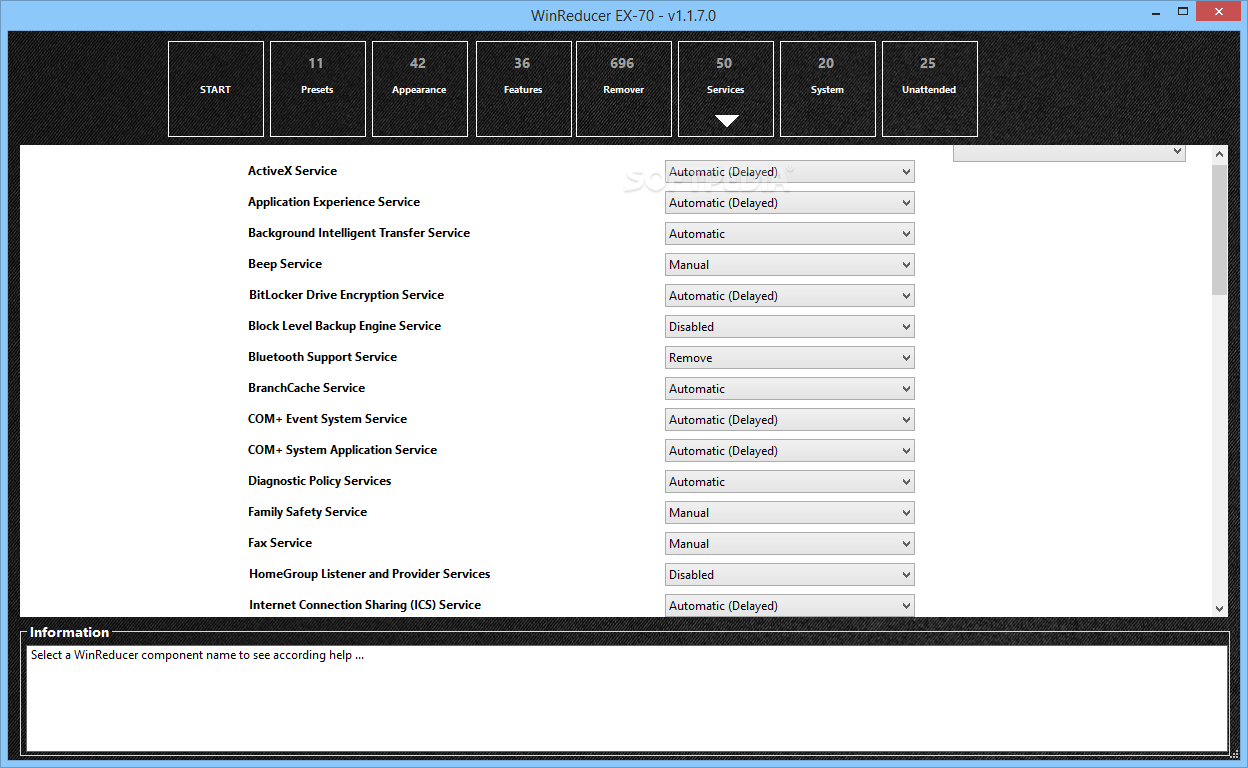Click Bluetooth Support Service name

pyautogui.click(x=322, y=357)
